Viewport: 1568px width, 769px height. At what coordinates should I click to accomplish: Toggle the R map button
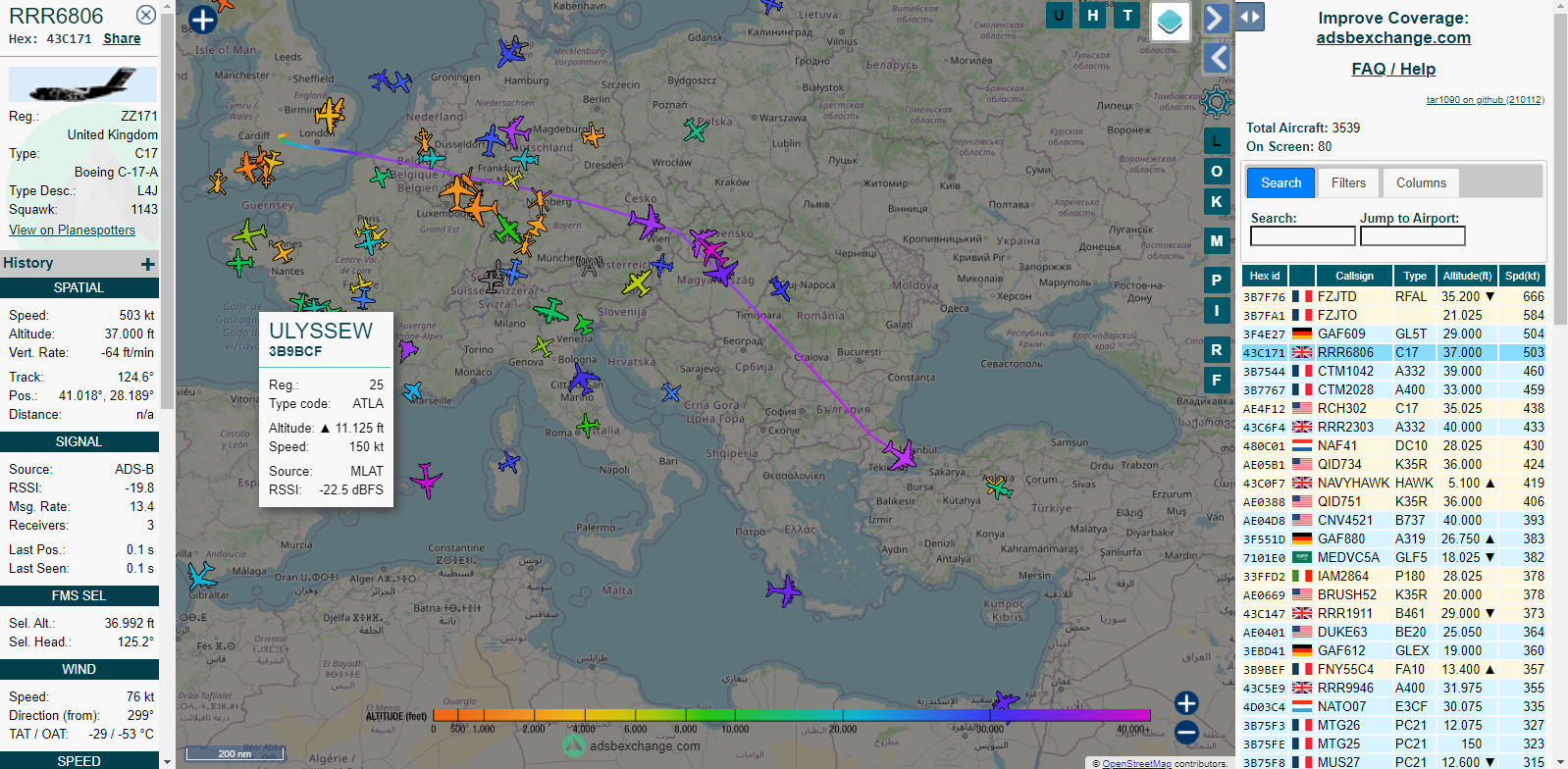click(x=1217, y=350)
